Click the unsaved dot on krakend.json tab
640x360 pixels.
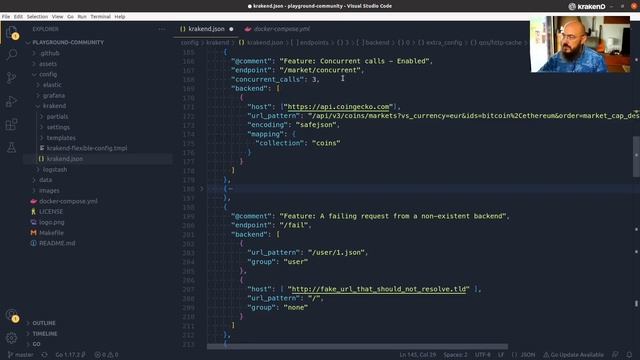point(231,29)
